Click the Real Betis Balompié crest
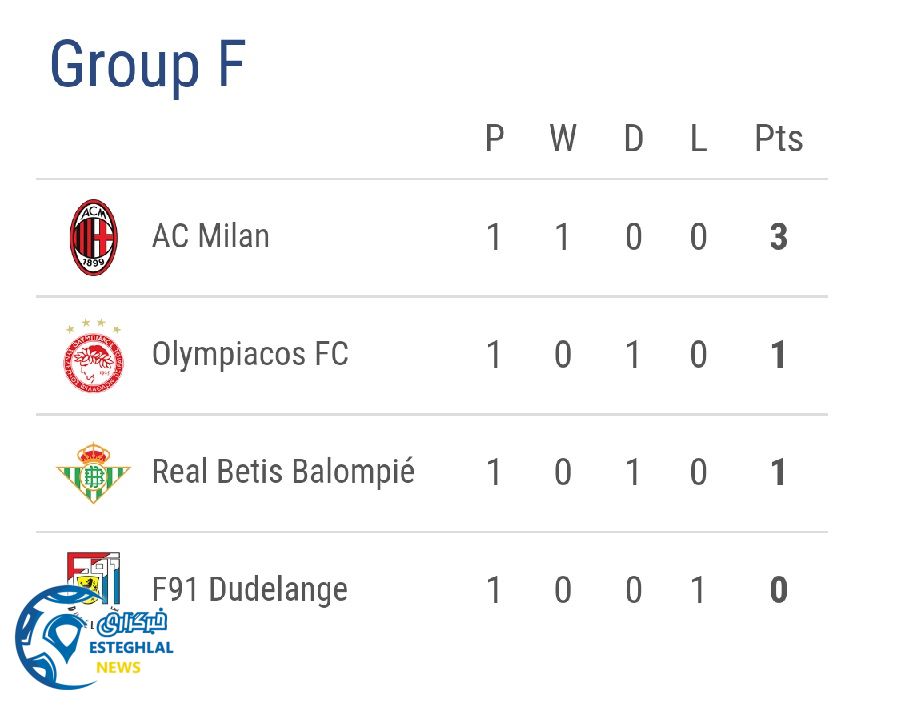Viewport: 900px width, 716px height. 93,472
